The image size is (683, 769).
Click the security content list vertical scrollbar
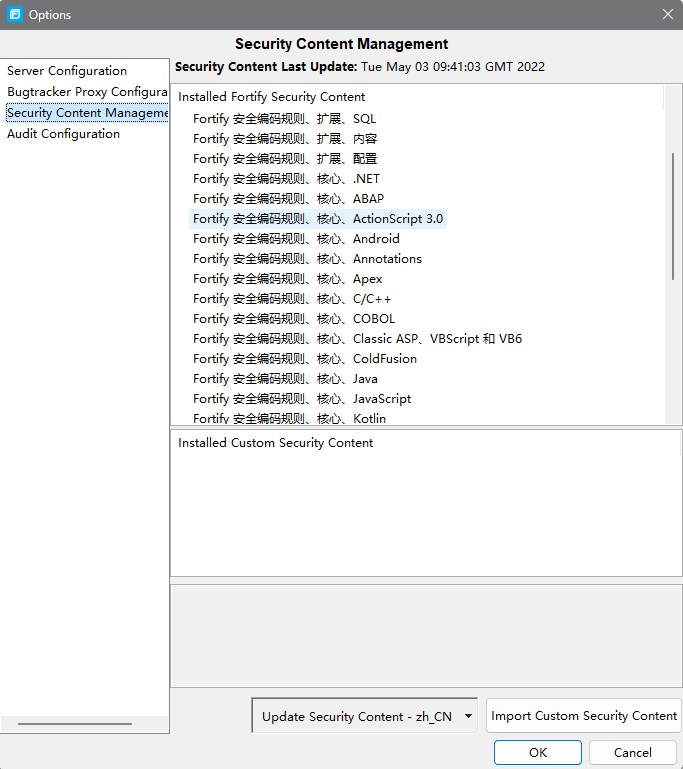pyautogui.click(x=673, y=216)
